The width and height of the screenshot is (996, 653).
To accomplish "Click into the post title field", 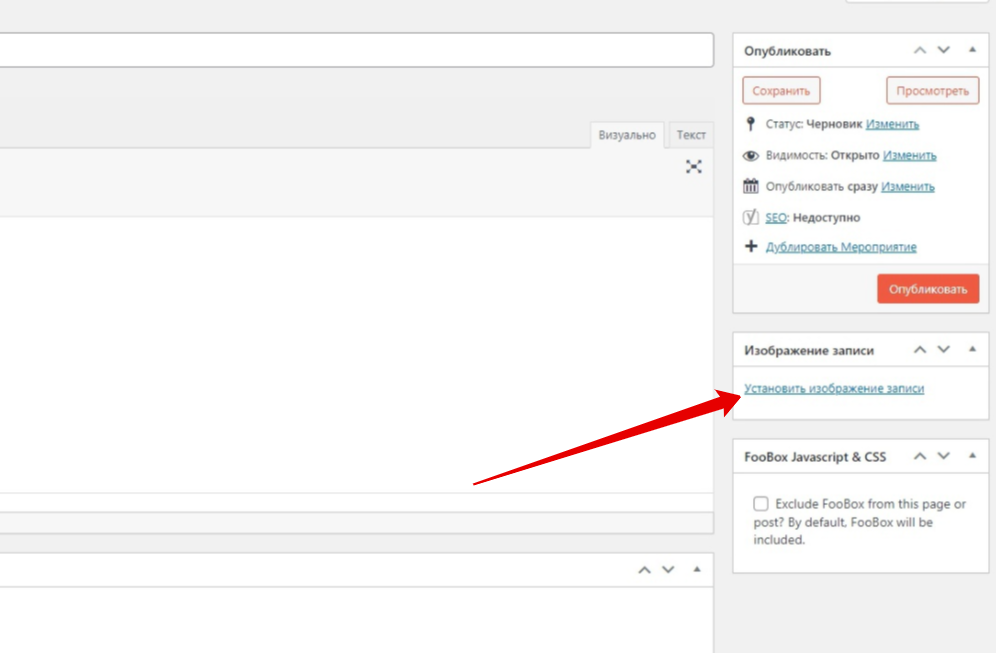I will click(356, 50).
